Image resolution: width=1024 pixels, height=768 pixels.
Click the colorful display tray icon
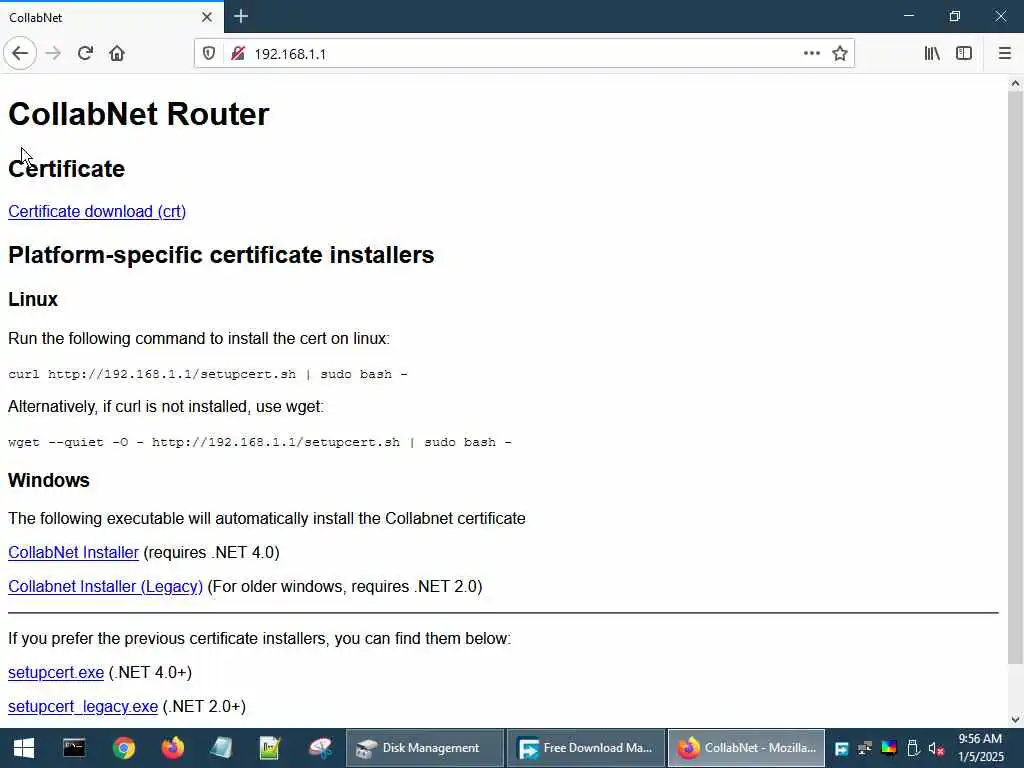coord(889,748)
